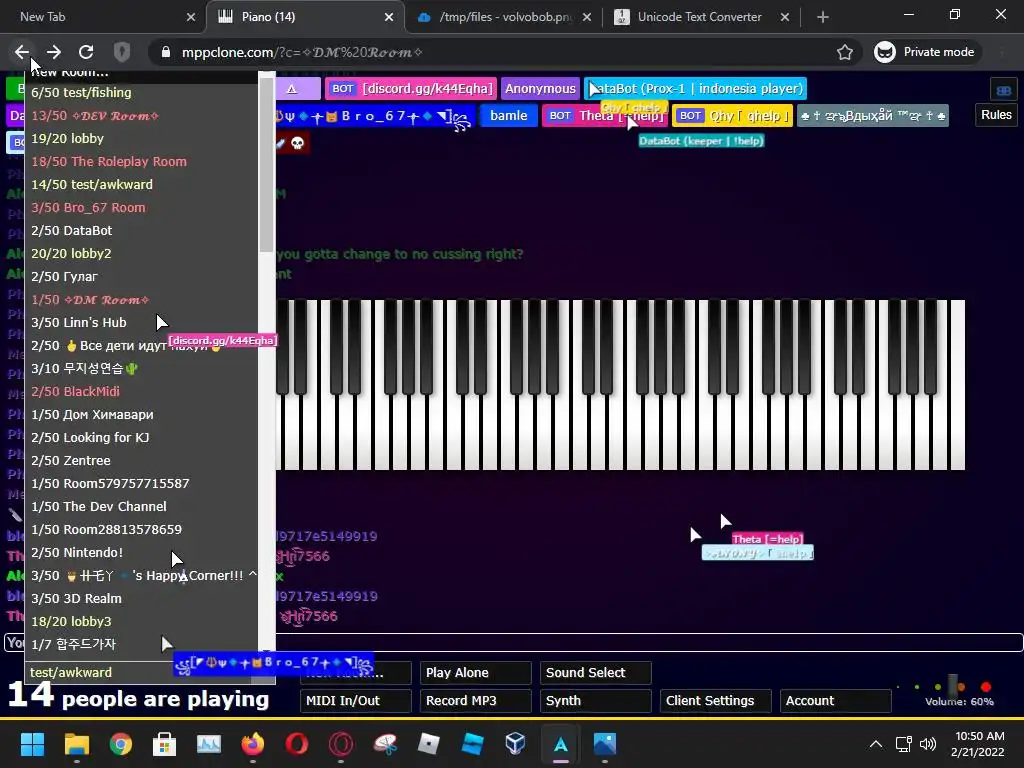Screen dimensions: 1024x768
Task: Join the Bro_67 Room
Action: coord(142,208)
